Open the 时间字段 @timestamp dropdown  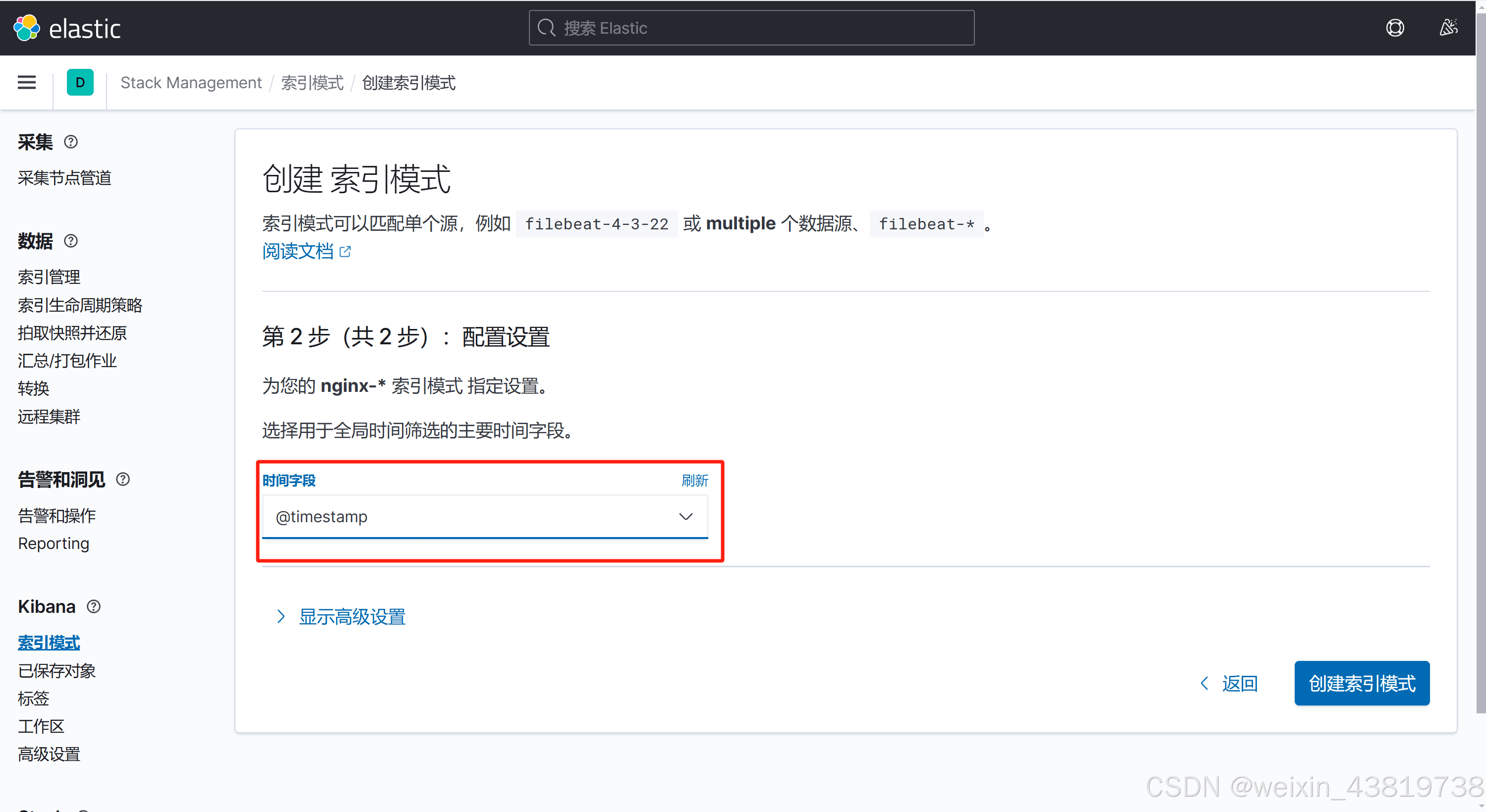click(x=485, y=517)
